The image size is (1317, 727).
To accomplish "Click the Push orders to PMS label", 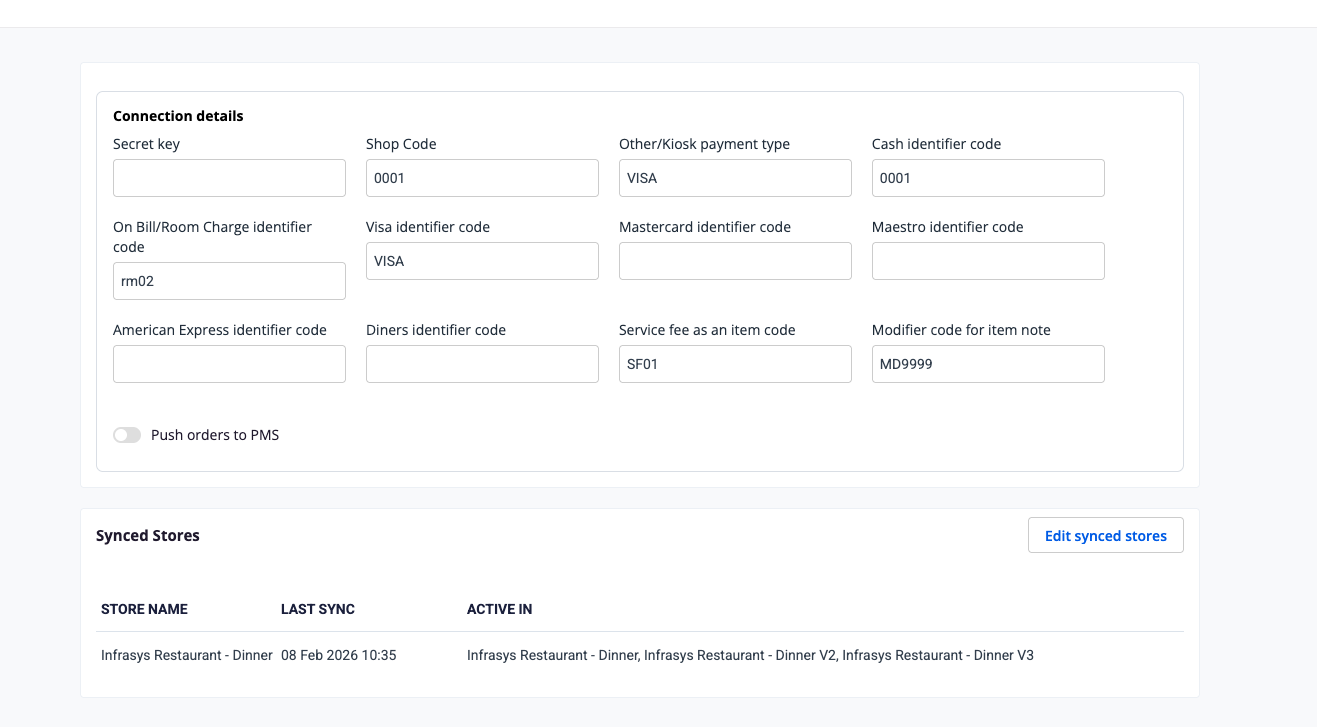I will pyautogui.click(x=215, y=435).
